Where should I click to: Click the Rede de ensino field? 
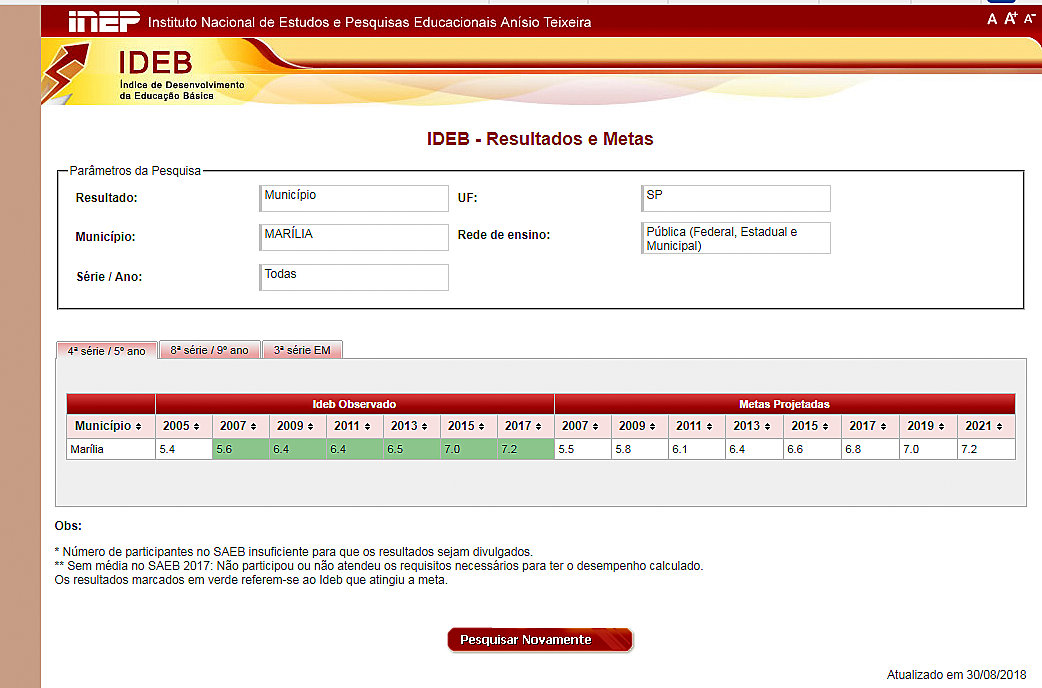[735, 238]
